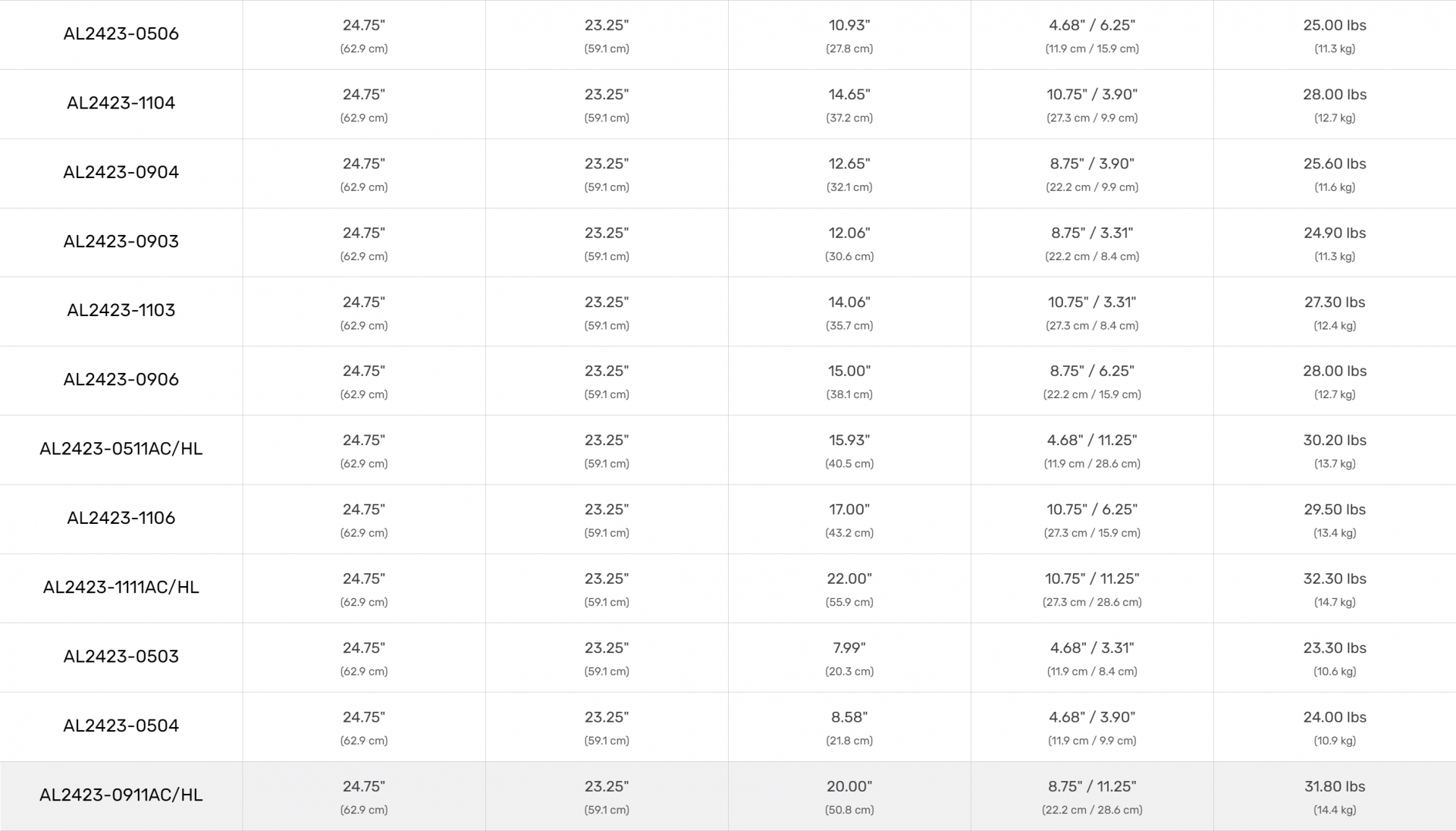Click the AL2423-0506 model name
Image resolution: width=1456 pixels, height=831 pixels.
coord(121,34)
